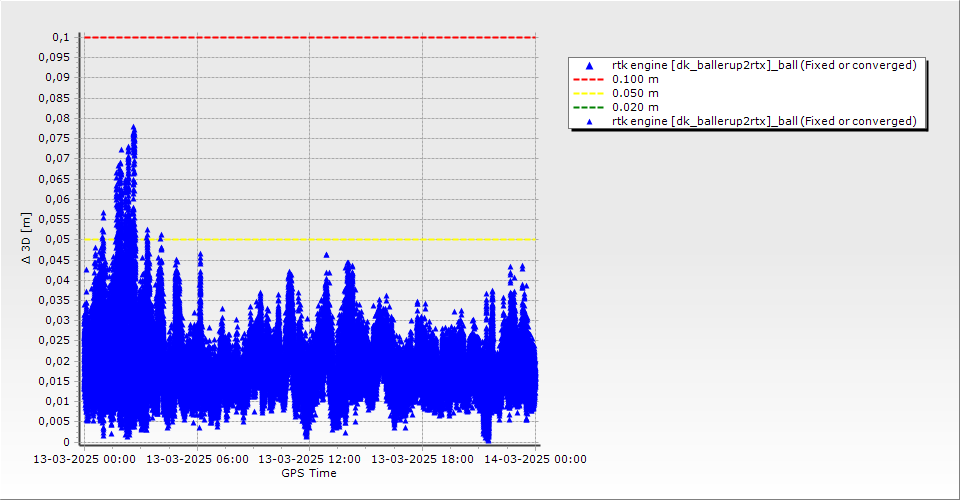Select the '0.100 m' legend label
960x500 pixels.
636,80
